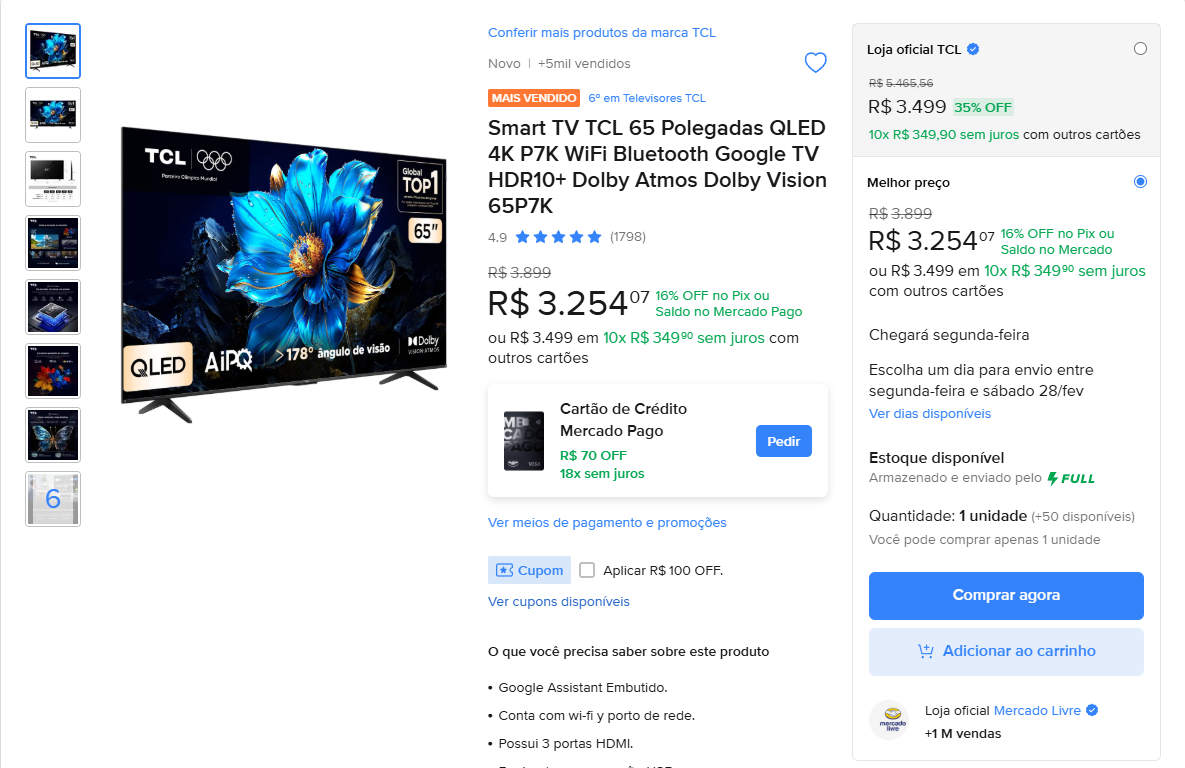Image resolution: width=1185 pixels, height=768 pixels.
Task: Open Conferir mais produtos da marca TCL link
Action: pos(602,33)
